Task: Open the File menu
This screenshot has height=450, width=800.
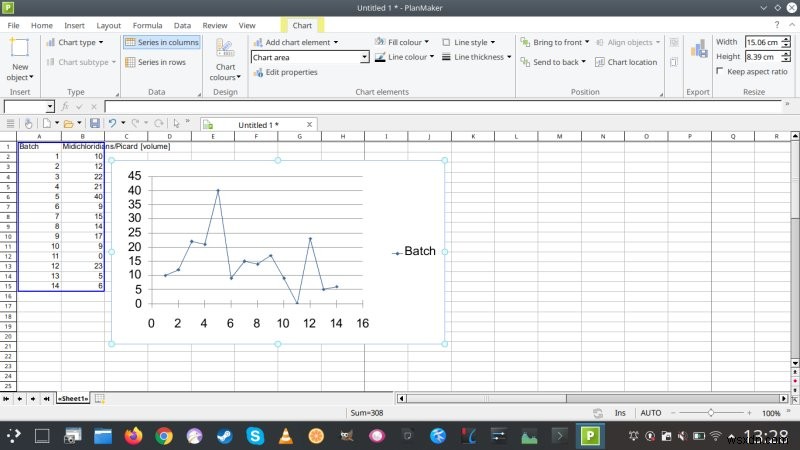Action: (13, 26)
